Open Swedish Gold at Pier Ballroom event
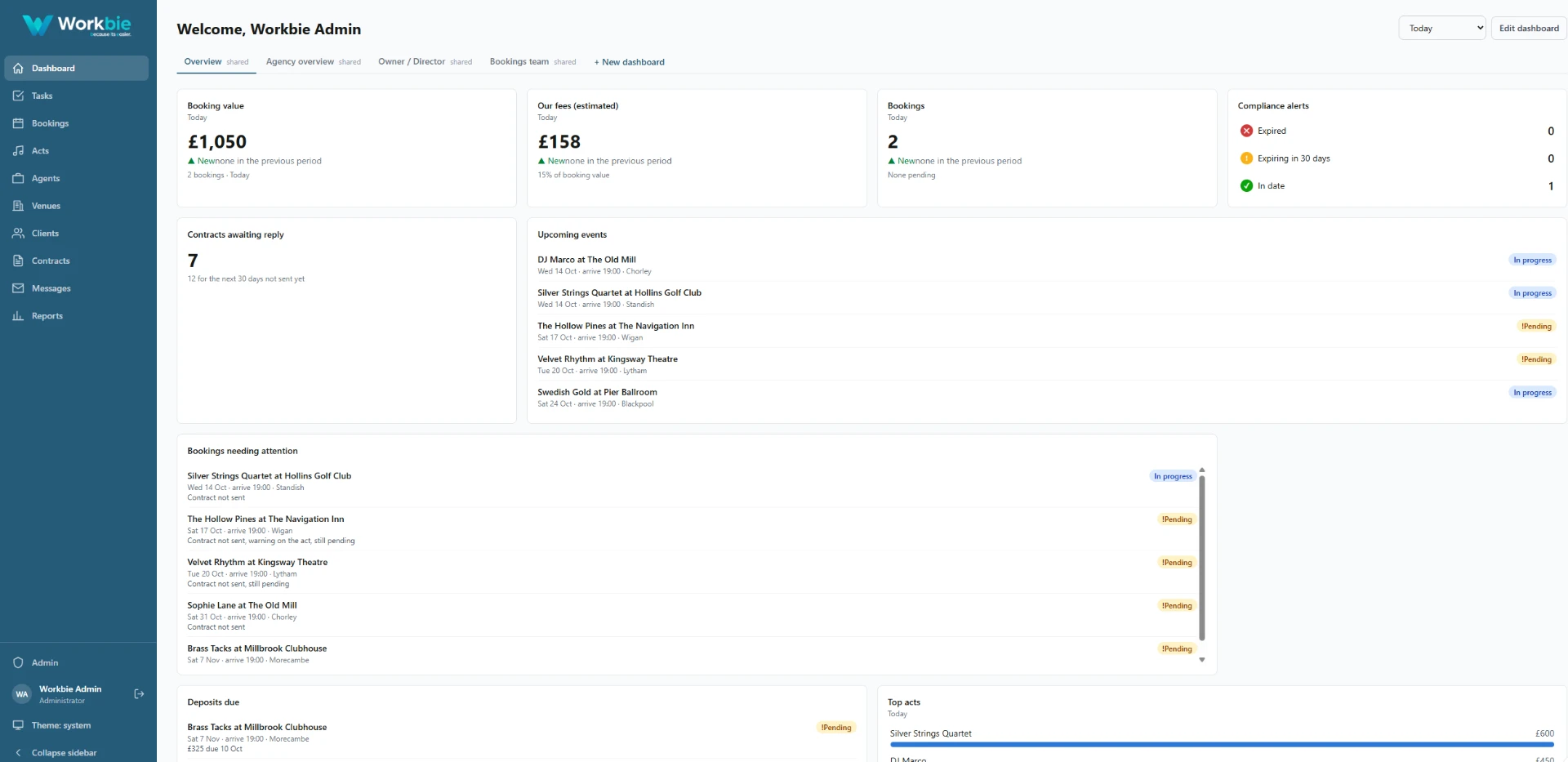The width and height of the screenshot is (1568, 762). point(1046,398)
